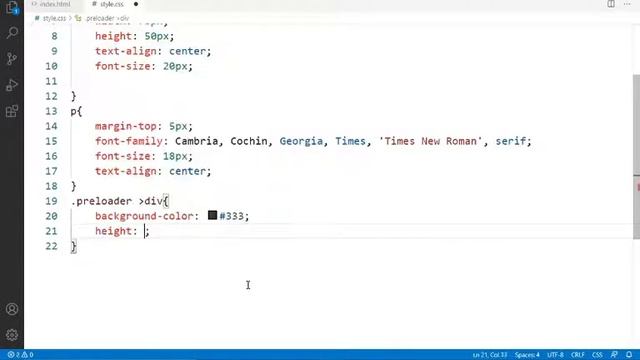Click line number 19 in the gutter
The height and width of the screenshot is (360, 640).
coord(51,201)
